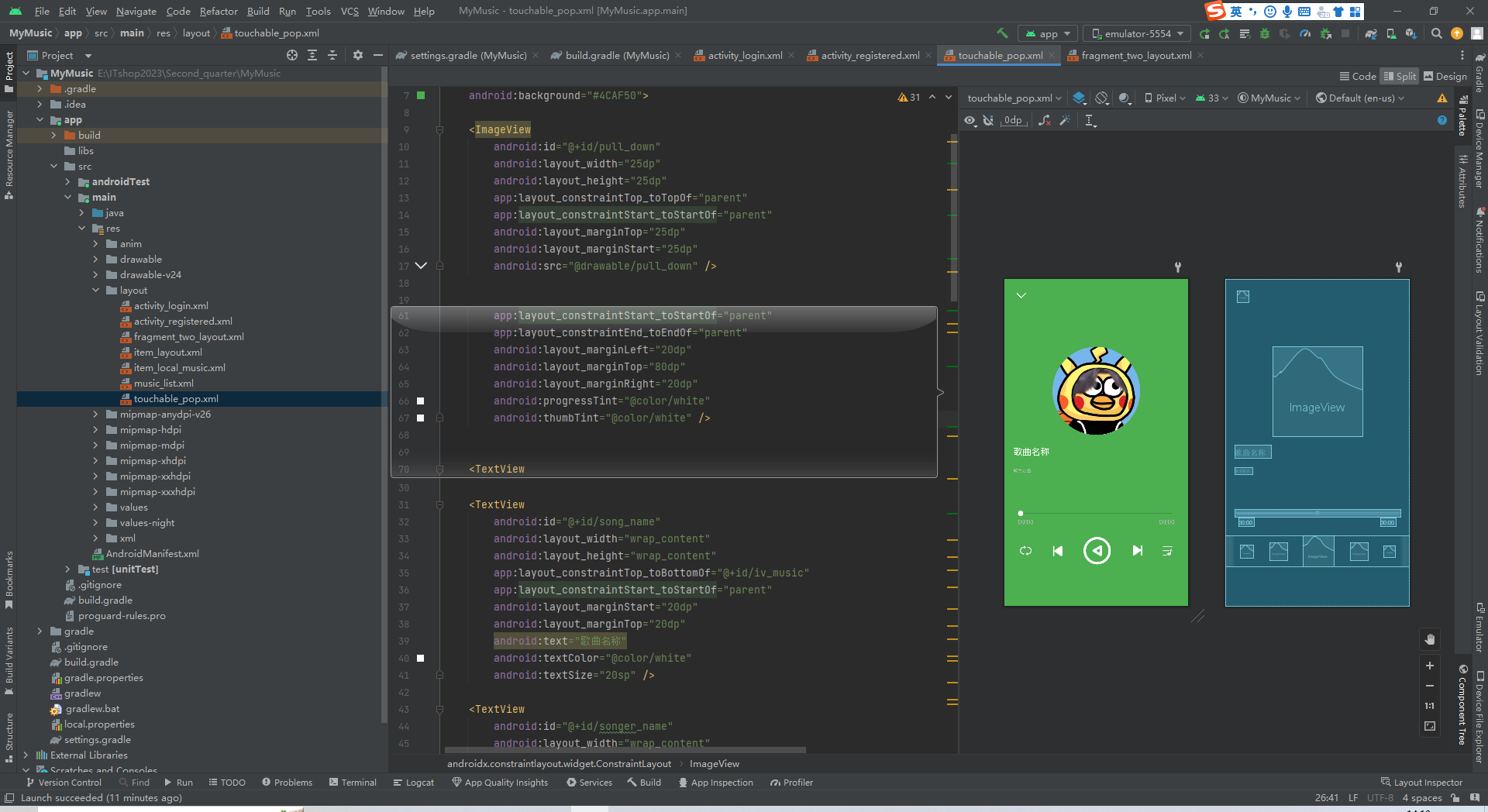Open the VCS menu

[350, 11]
